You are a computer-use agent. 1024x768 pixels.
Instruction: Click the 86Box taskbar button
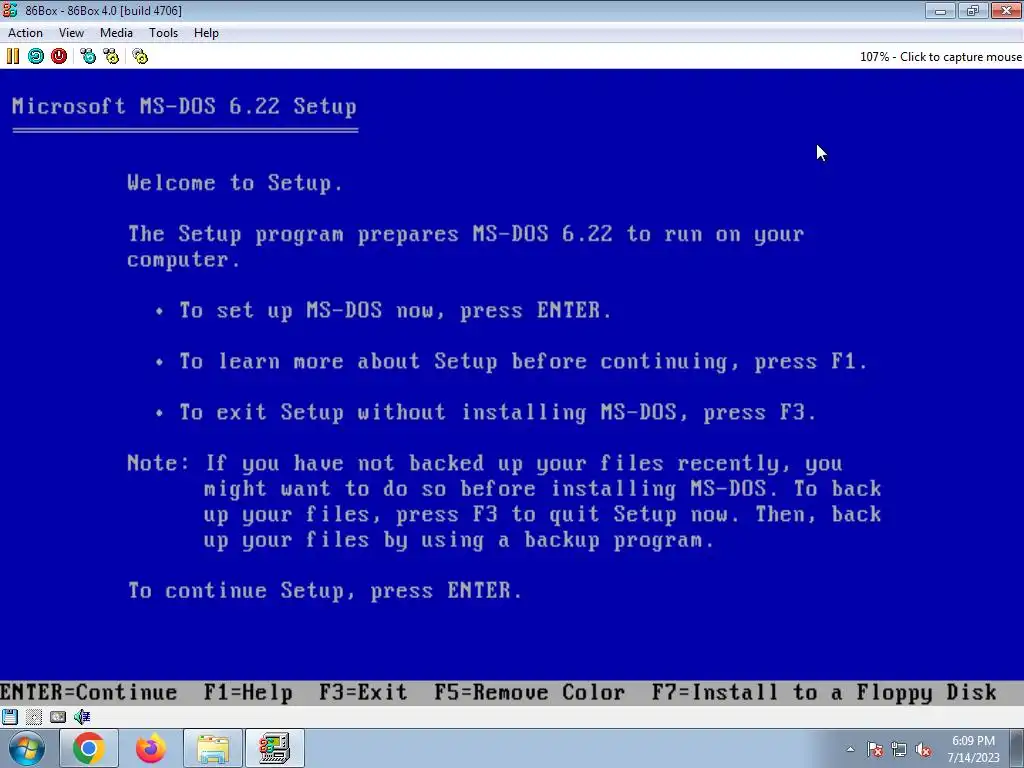point(274,748)
